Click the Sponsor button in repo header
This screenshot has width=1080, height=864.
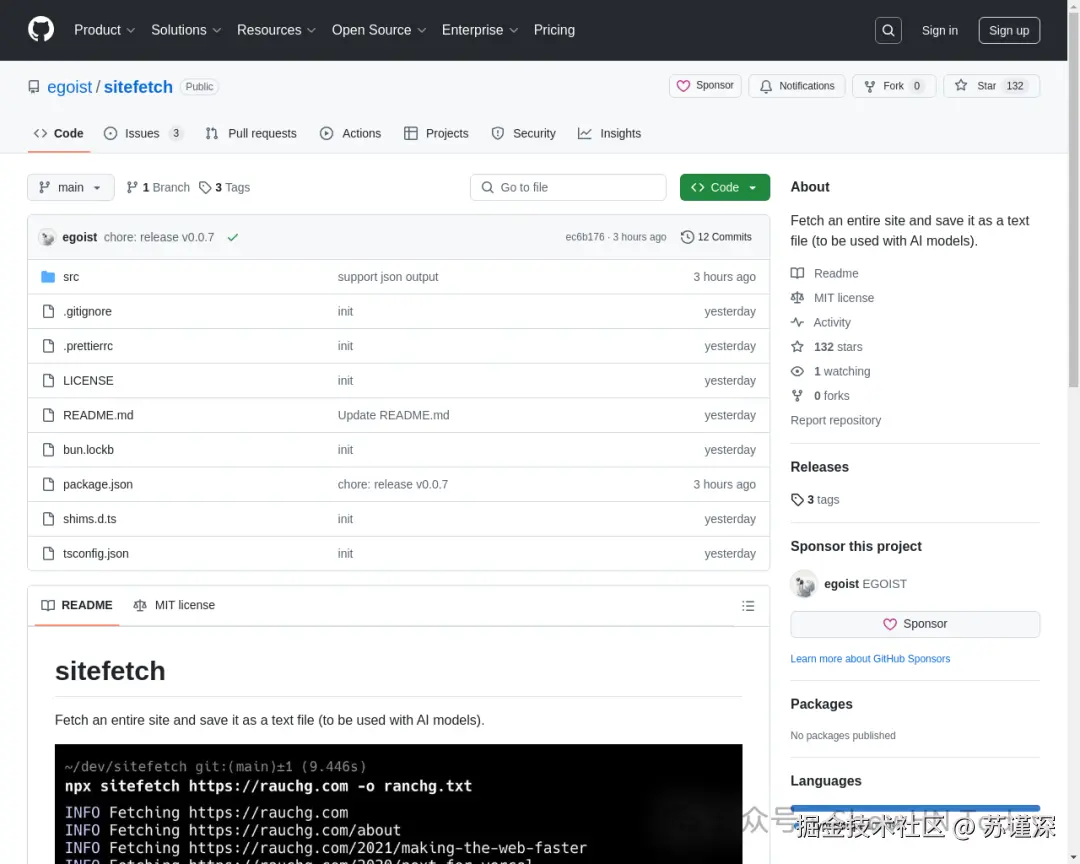click(x=705, y=86)
